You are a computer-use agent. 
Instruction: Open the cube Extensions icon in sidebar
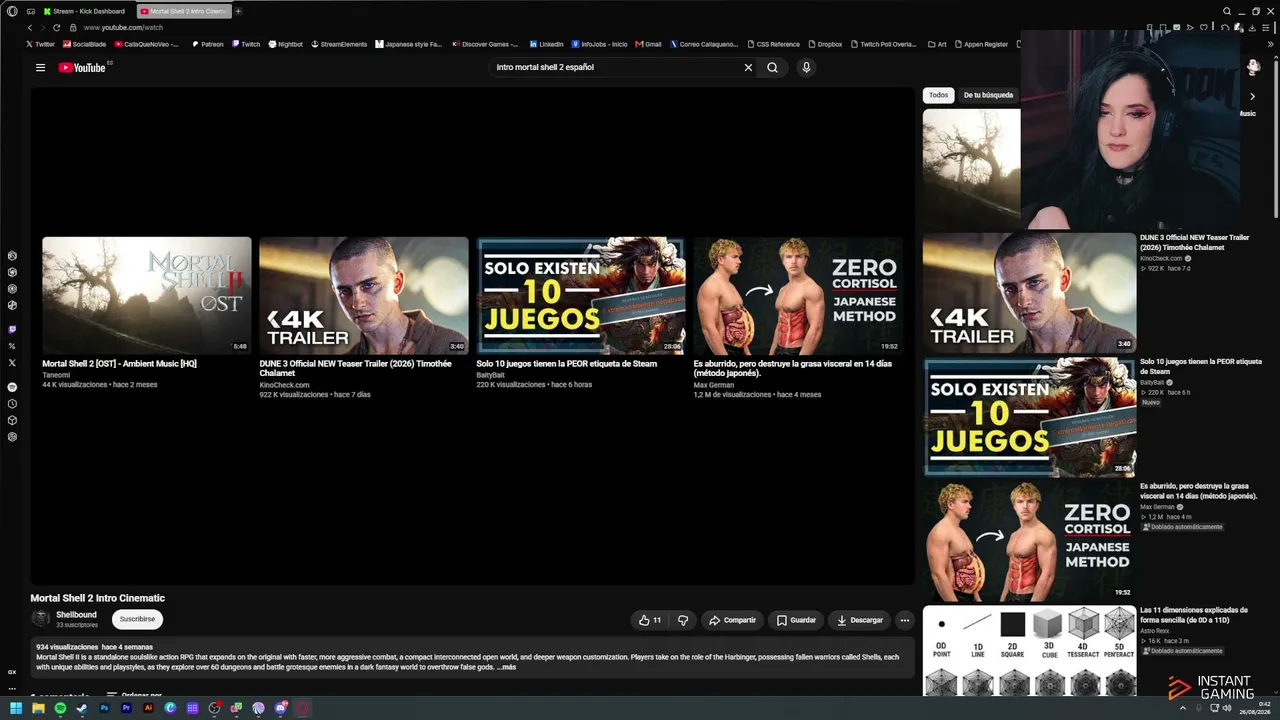click(x=12, y=420)
